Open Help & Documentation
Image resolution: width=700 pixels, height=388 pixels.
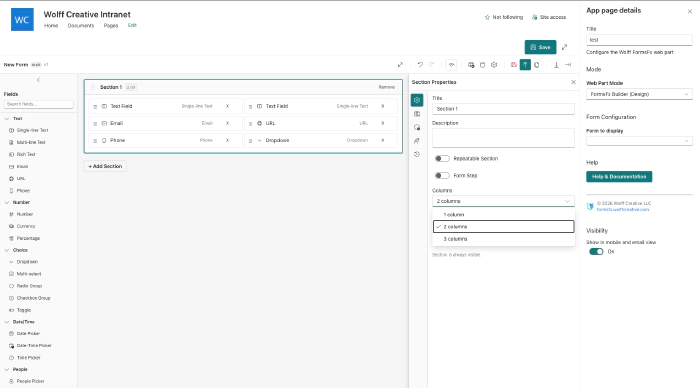click(619, 177)
